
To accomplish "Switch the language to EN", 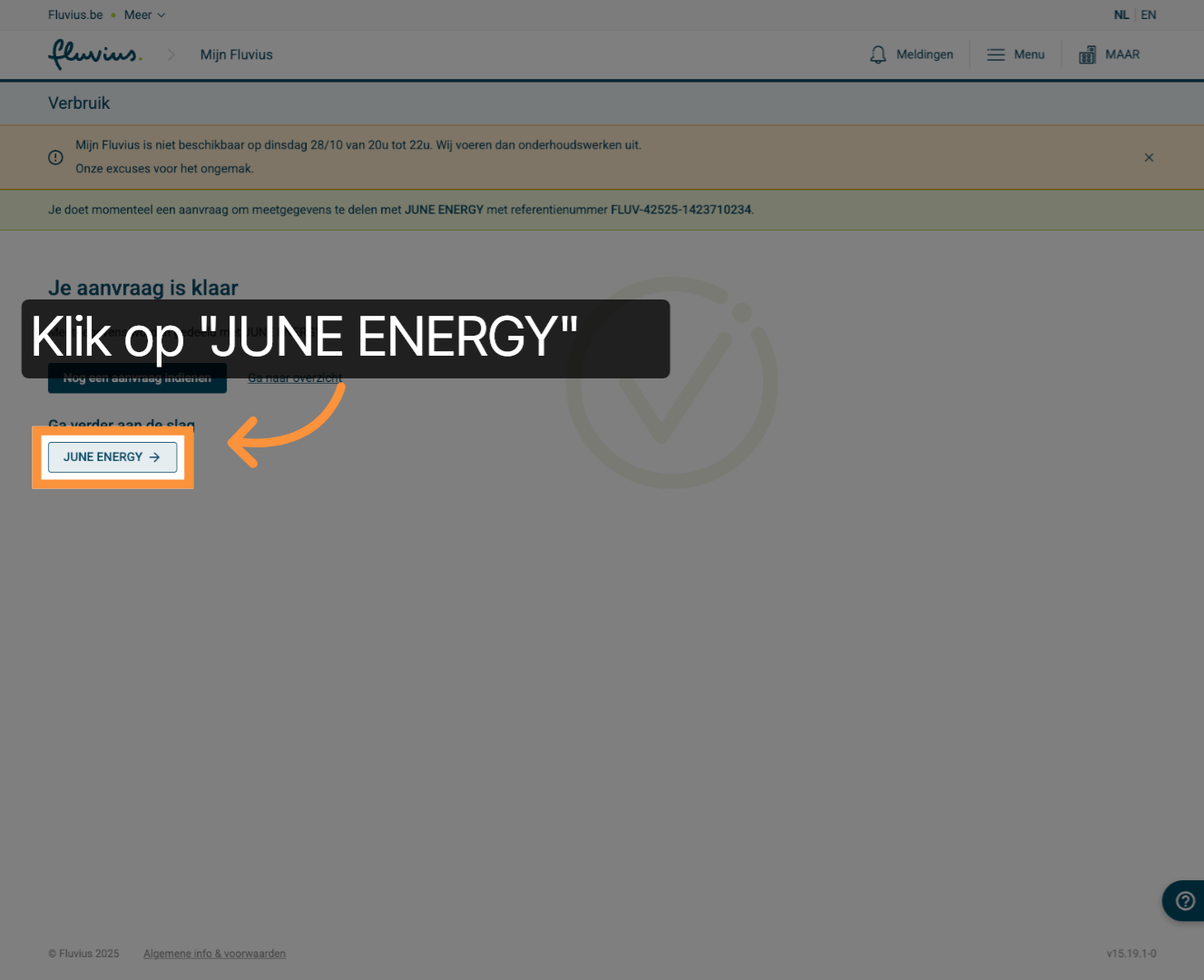I will click(1148, 15).
